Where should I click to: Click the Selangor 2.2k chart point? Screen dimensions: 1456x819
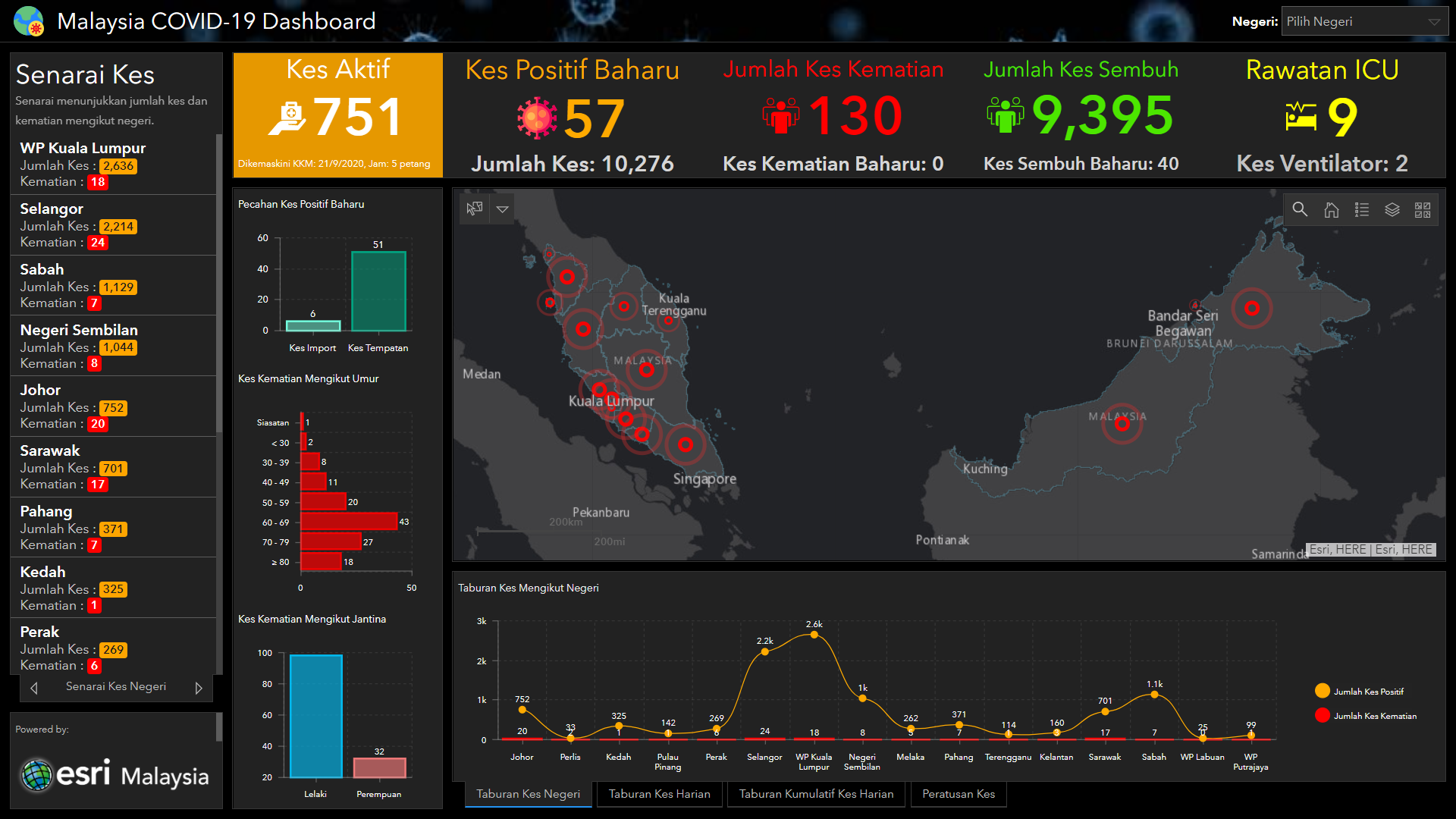[764, 651]
